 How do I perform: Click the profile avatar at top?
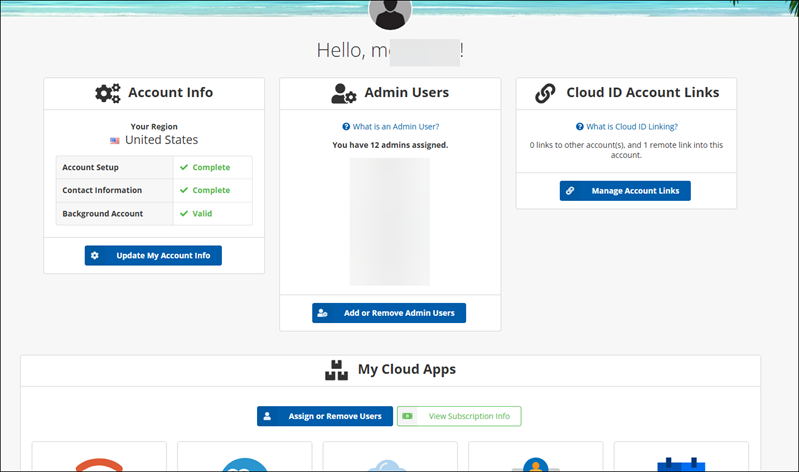click(390, 11)
